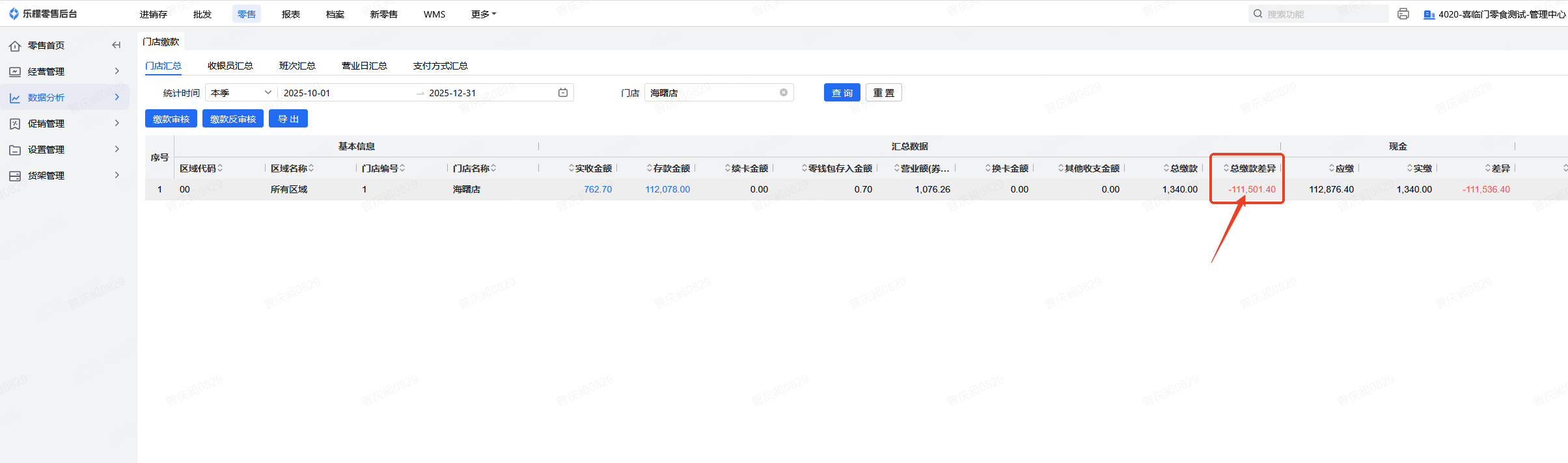Image resolution: width=1568 pixels, height=463 pixels.
Task: Open the 本季 period dropdown
Action: coord(241,93)
